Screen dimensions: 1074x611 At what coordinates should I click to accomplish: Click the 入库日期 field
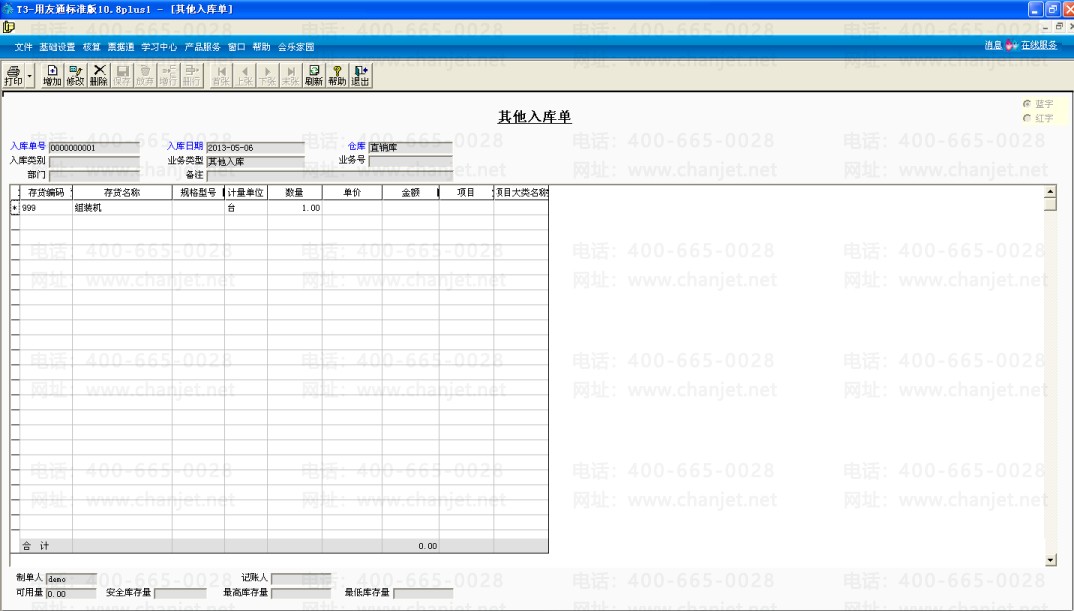click(255, 148)
